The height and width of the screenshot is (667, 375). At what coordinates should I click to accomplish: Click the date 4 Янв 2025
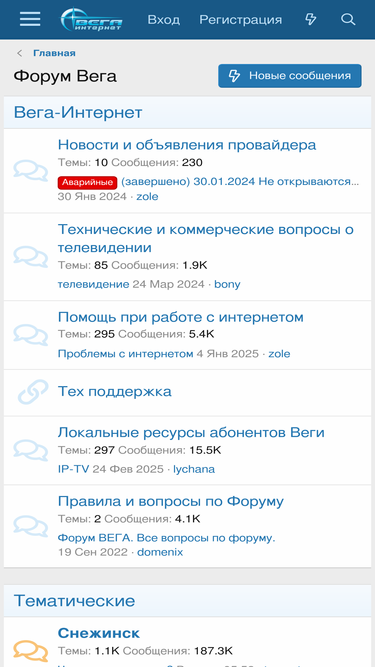[227, 354]
